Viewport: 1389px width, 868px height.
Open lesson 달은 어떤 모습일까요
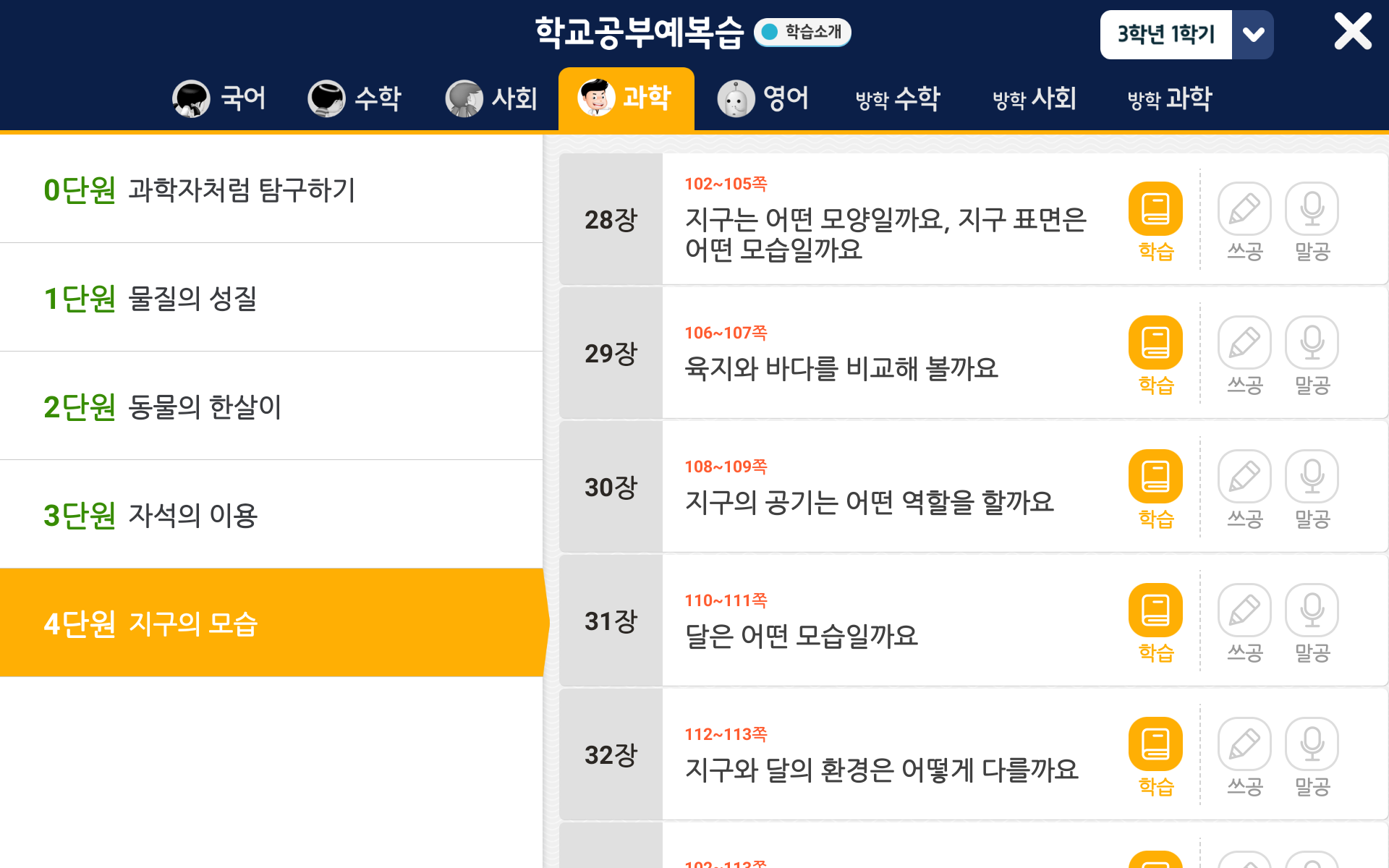pyautogui.click(x=802, y=637)
